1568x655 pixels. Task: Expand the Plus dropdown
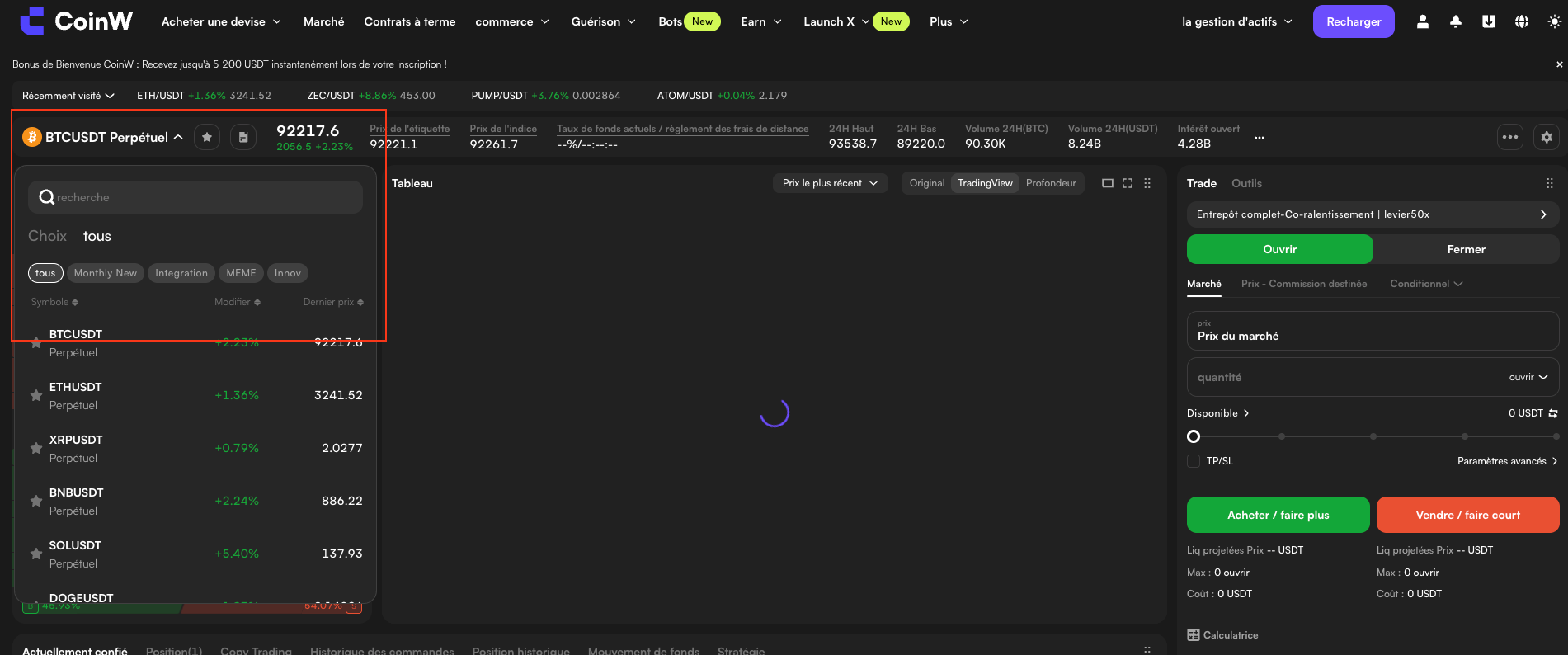pos(949,21)
